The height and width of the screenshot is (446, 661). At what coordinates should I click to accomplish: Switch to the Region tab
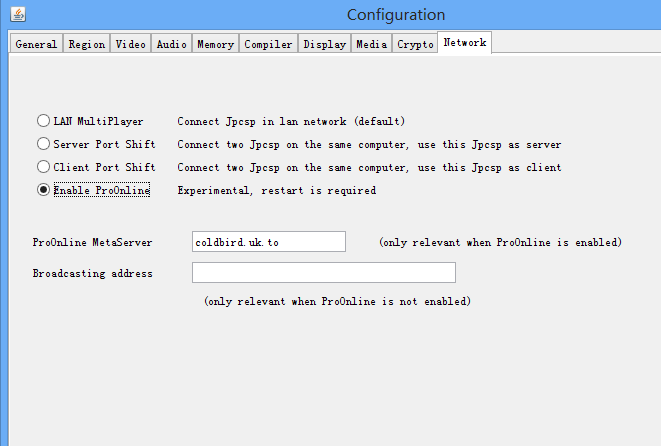pyautogui.click(x=87, y=44)
